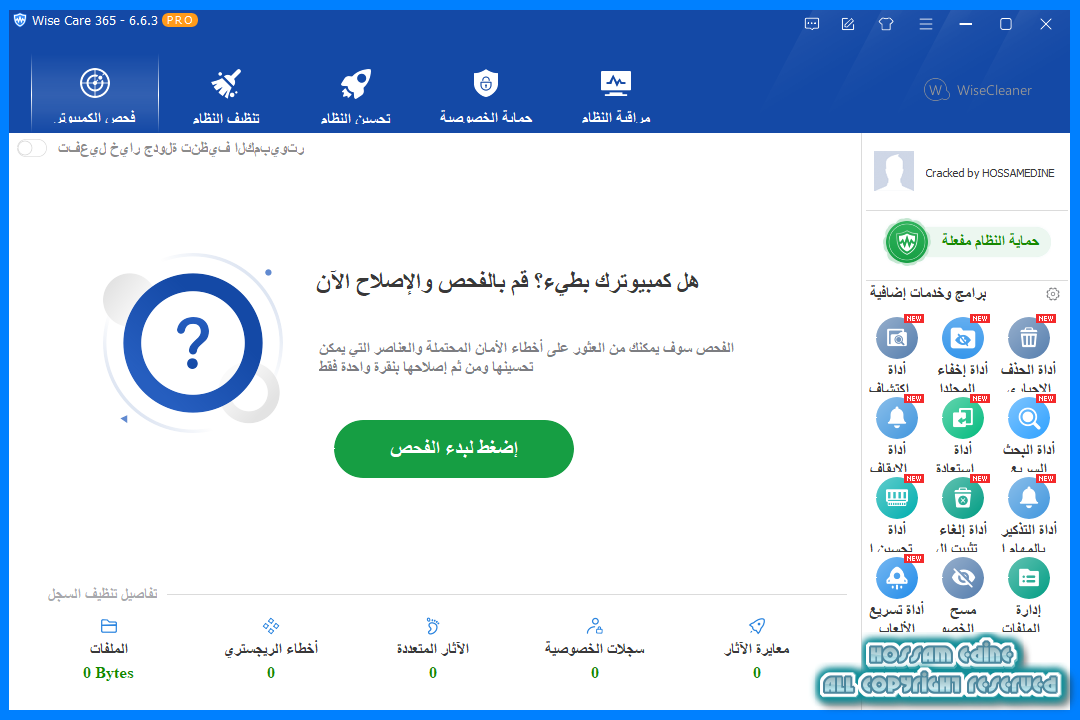Click the traces calibration tag icon (معايرة الآثار)
This screenshot has width=1080, height=720.
pyautogui.click(x=757, y=626)
